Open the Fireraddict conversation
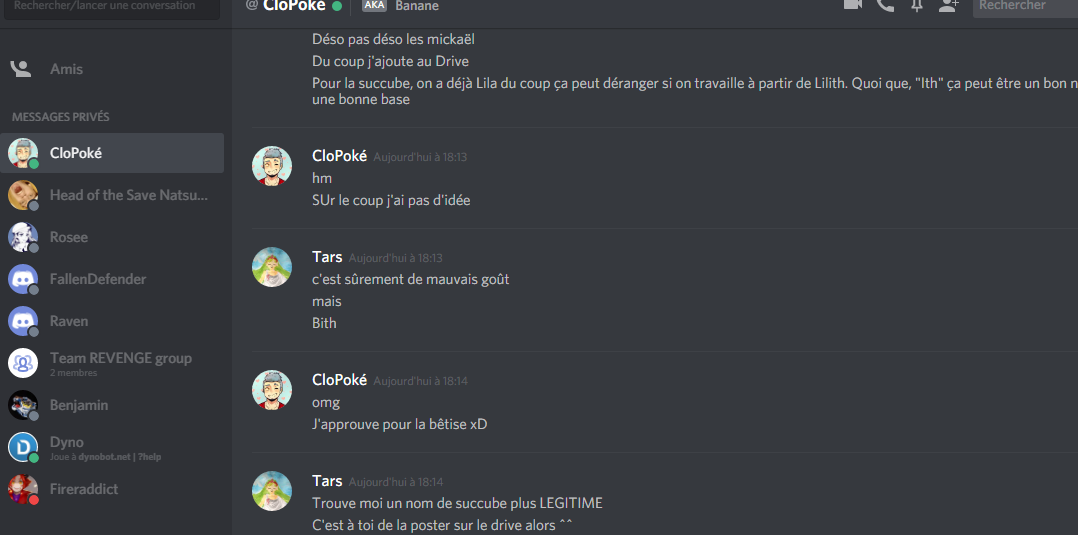This screenshot has height=535, width=1078. click(112, 489)
